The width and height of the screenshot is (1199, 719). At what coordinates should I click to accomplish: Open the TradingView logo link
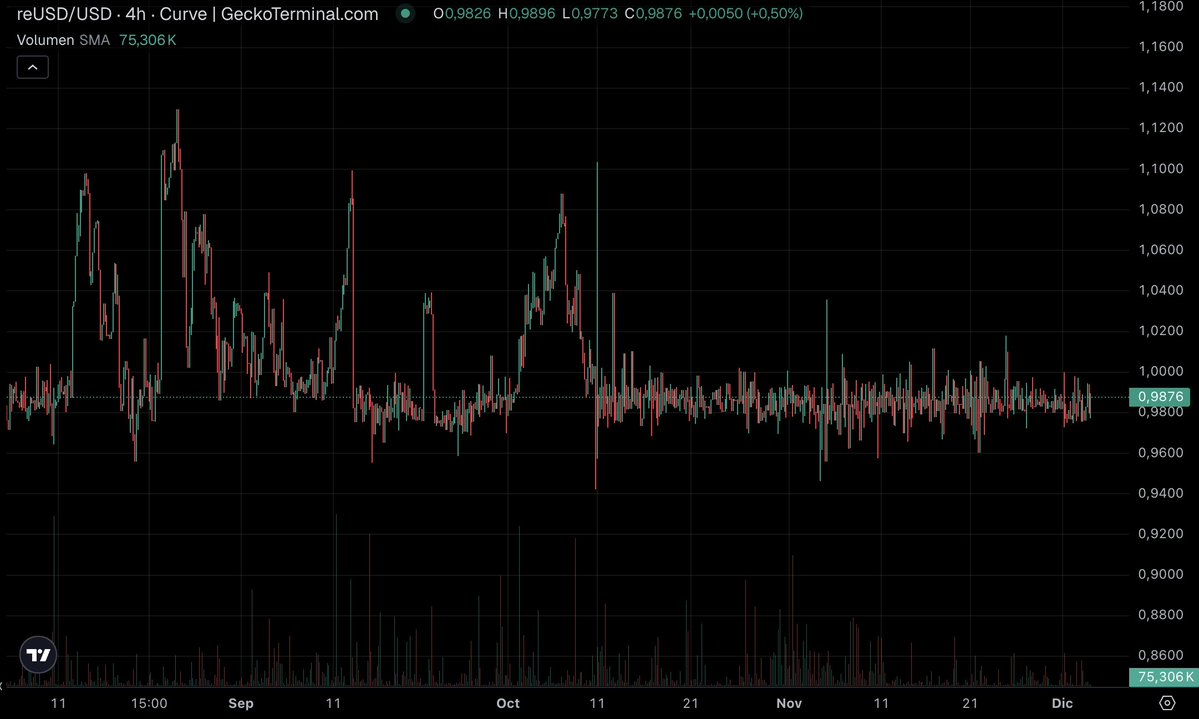coord(38,655)
